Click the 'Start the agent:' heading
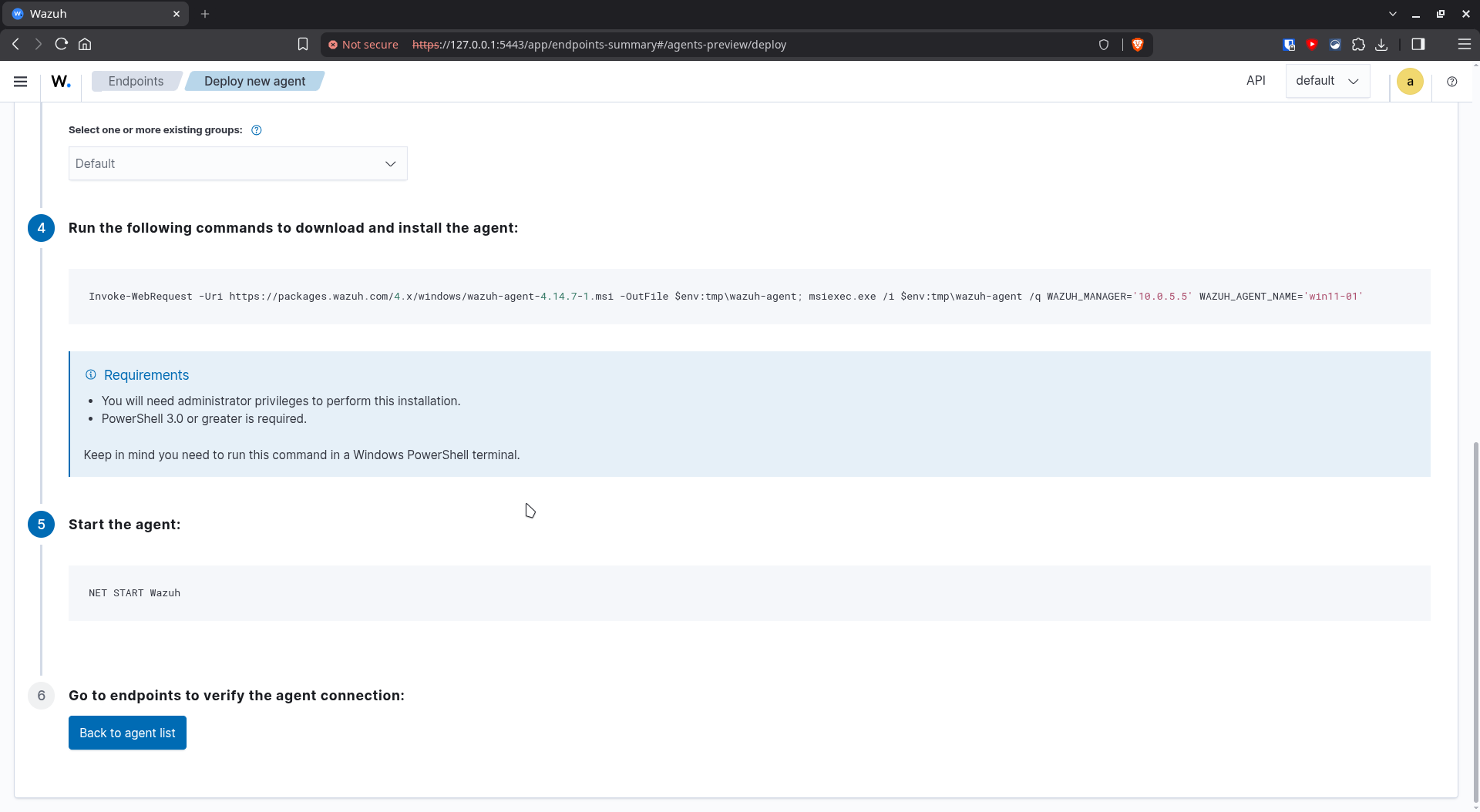This screenshot has height=812, width=1480. point(124,525)
